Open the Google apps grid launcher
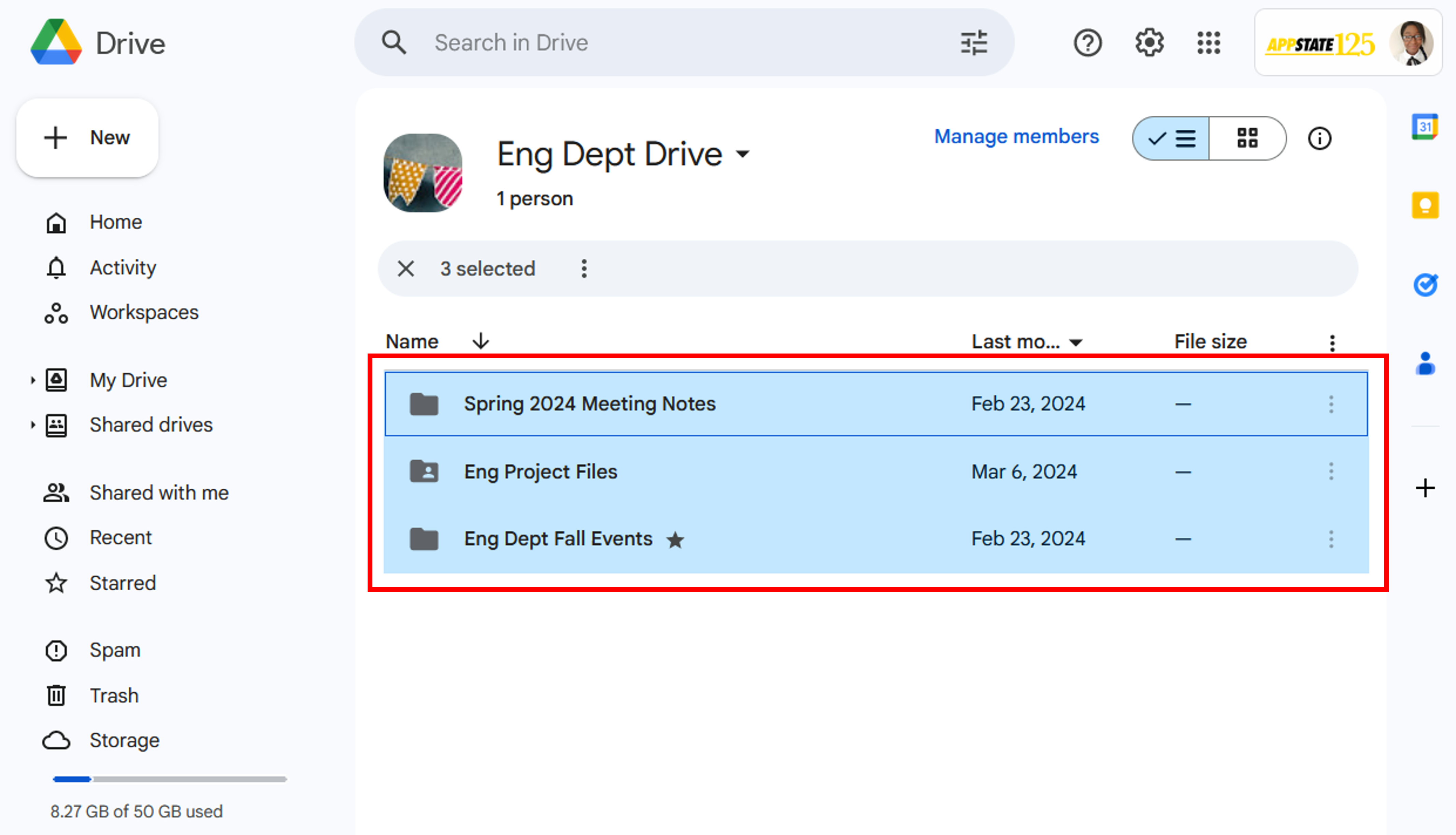Image resolution: width=1456 pixels, height=835 pixels. point(1209,43)
